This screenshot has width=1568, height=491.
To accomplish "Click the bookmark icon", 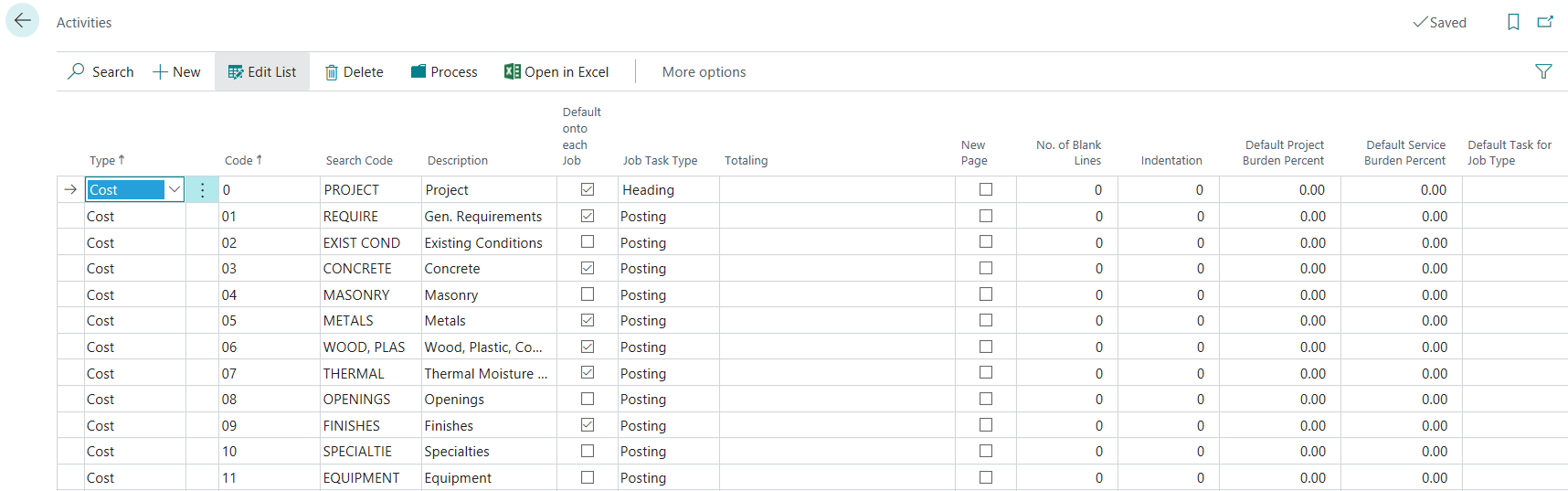I will tap(1513, 22).
